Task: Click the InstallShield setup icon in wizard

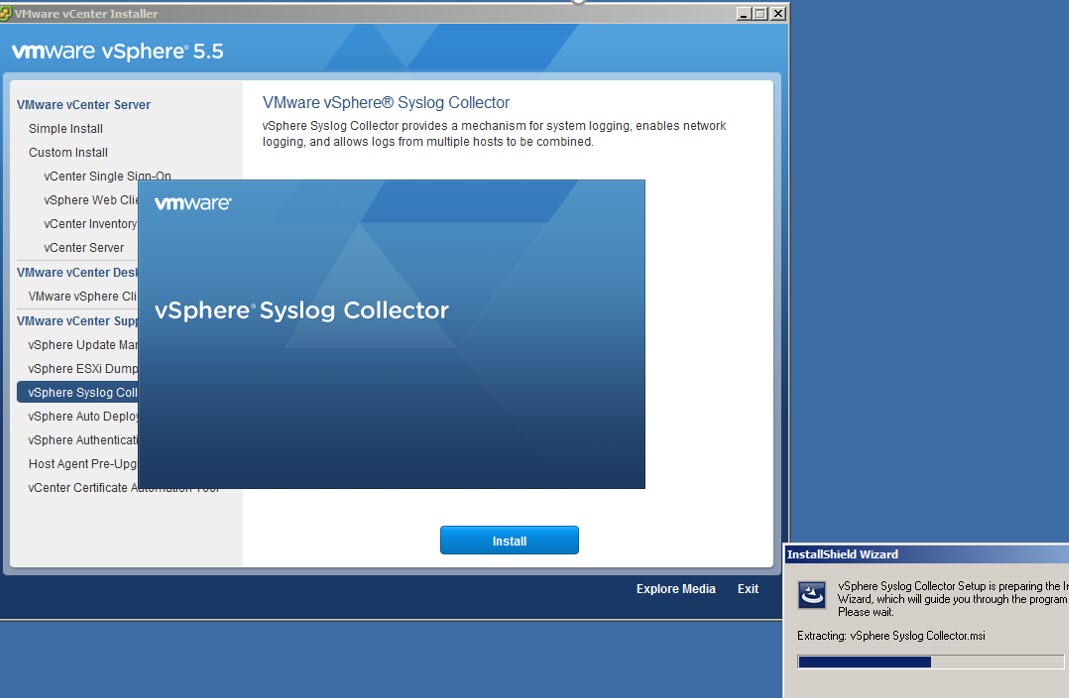Action: 811,596
